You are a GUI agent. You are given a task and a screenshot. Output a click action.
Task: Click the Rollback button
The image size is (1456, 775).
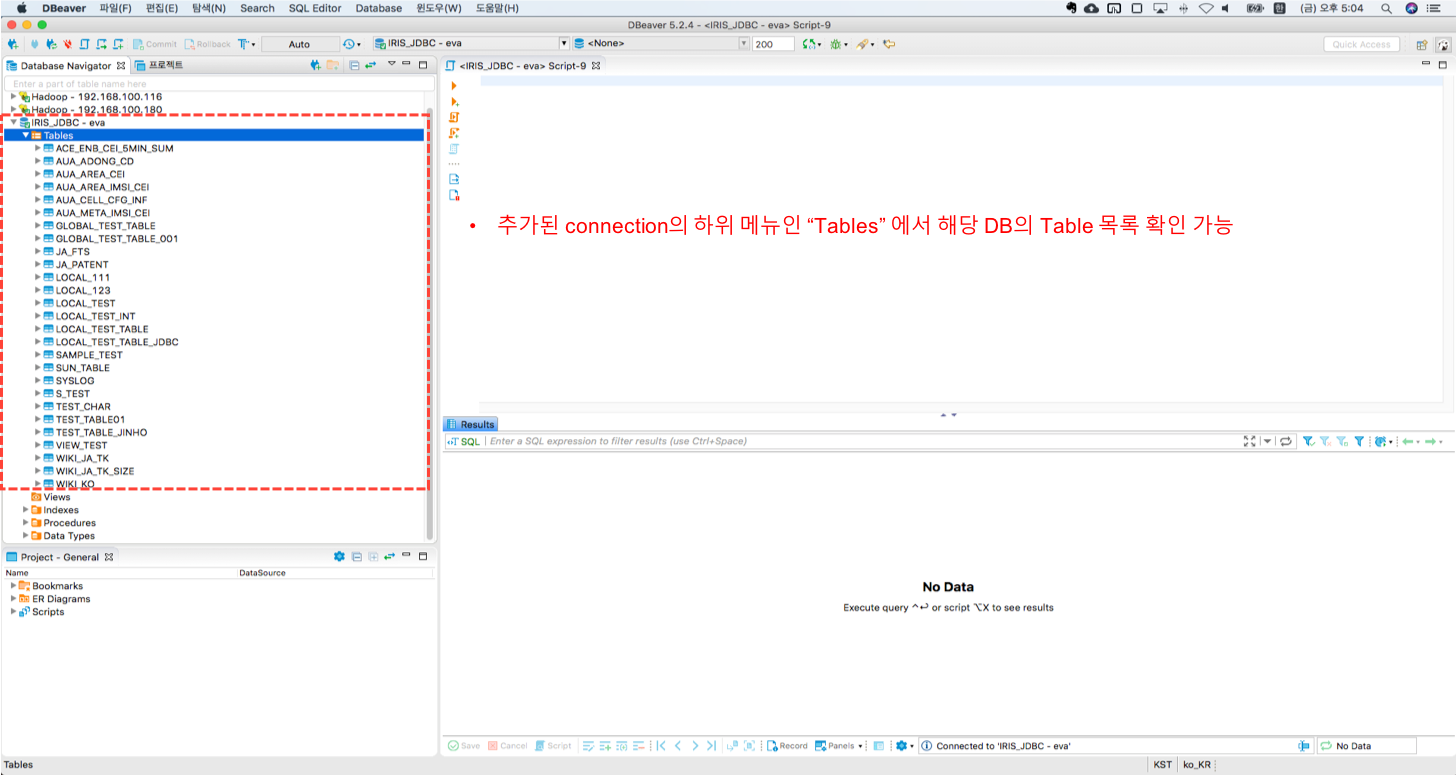(208, 44)
